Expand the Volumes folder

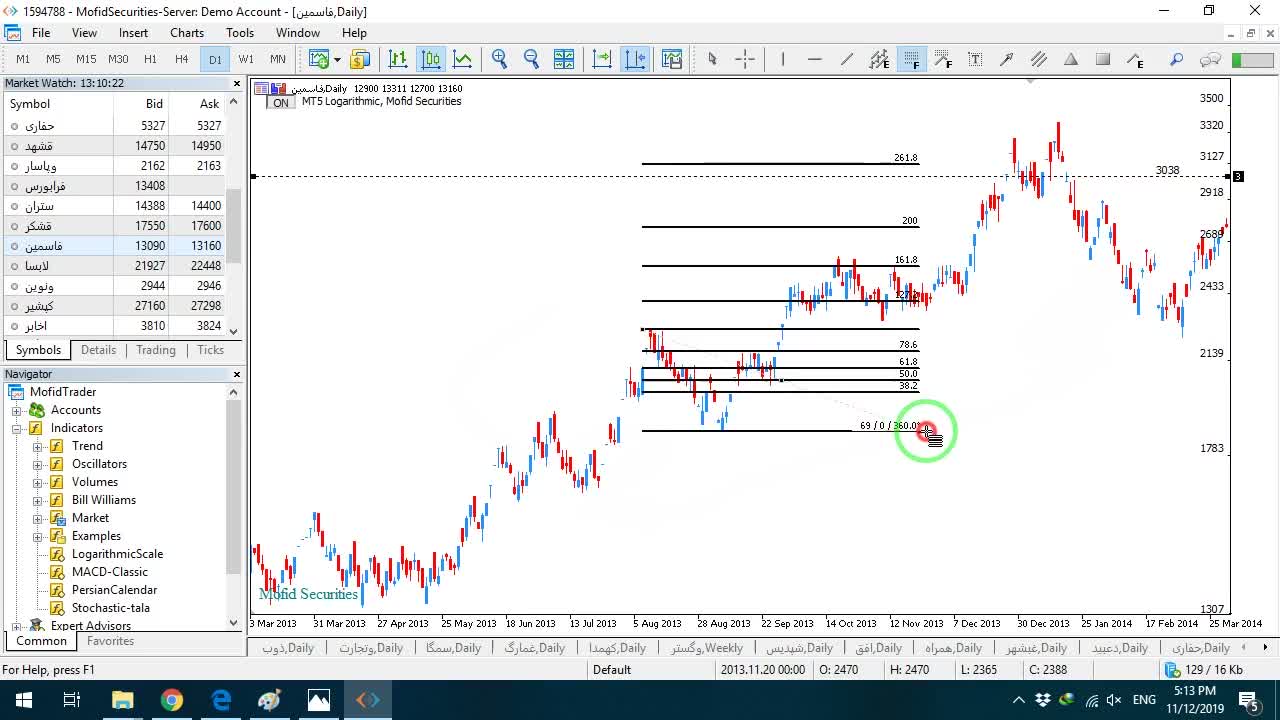pyautogui.click(x=38, y=482)
